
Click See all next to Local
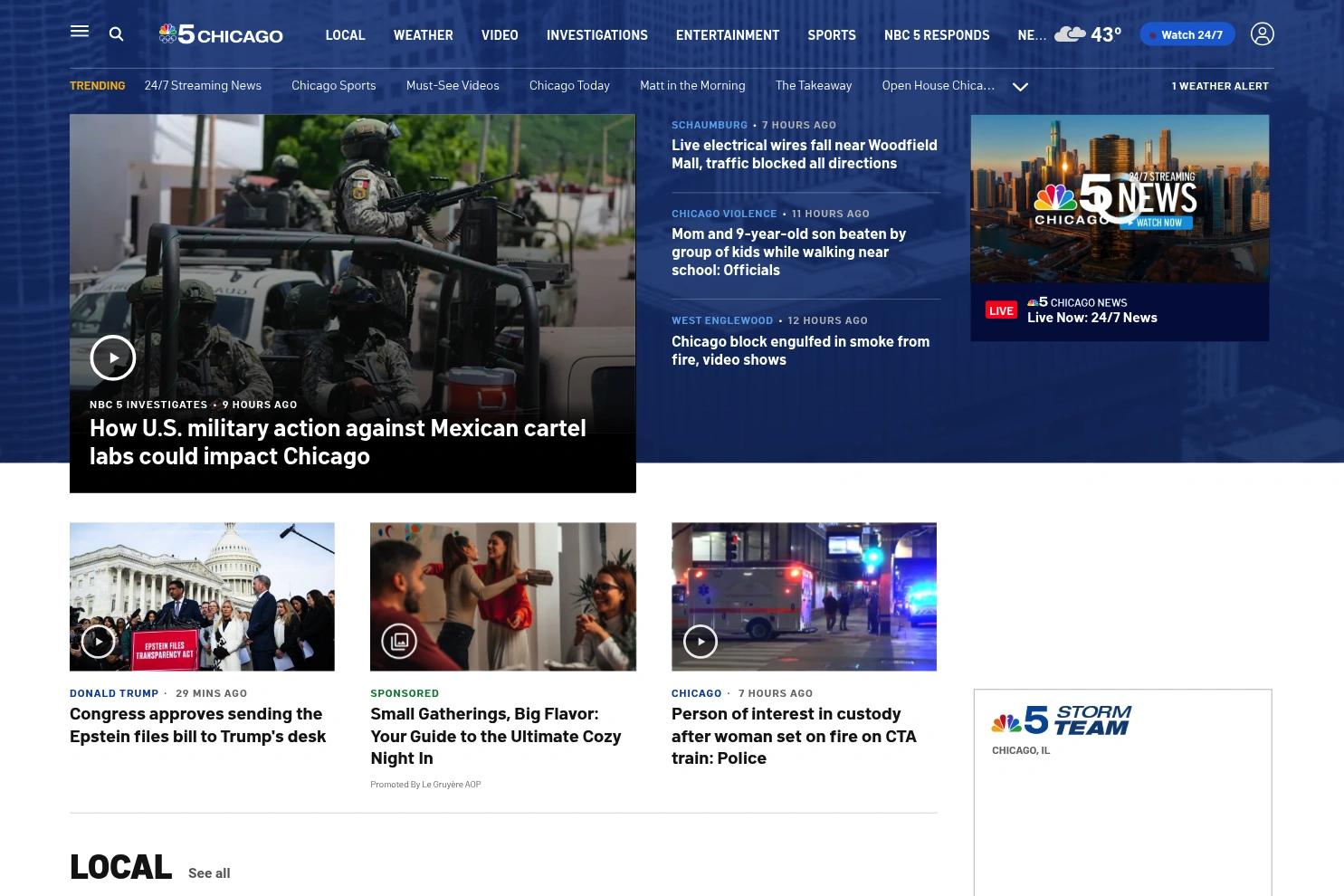209,873
